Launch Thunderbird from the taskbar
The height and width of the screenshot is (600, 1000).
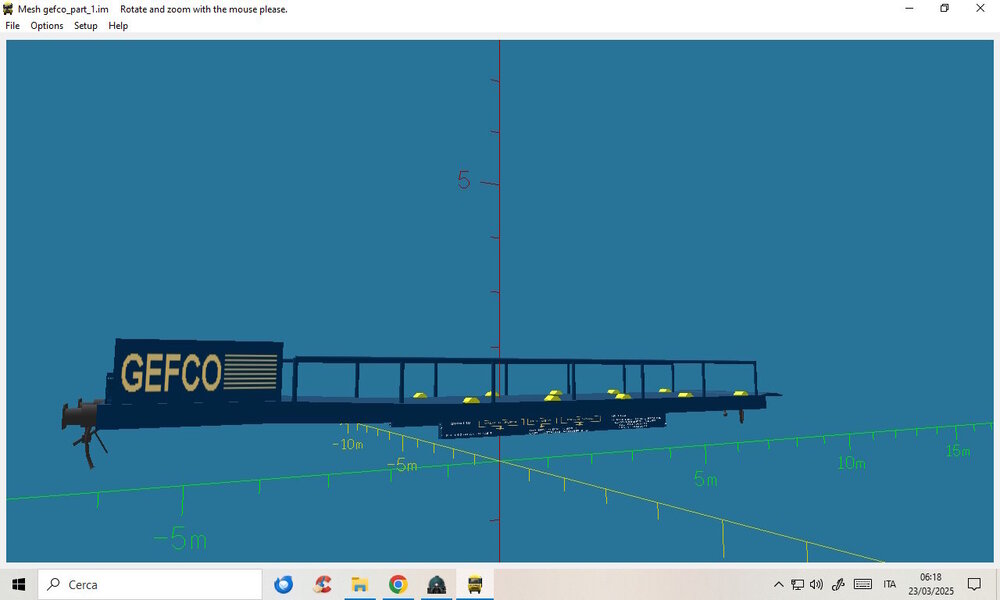[284, 584]
